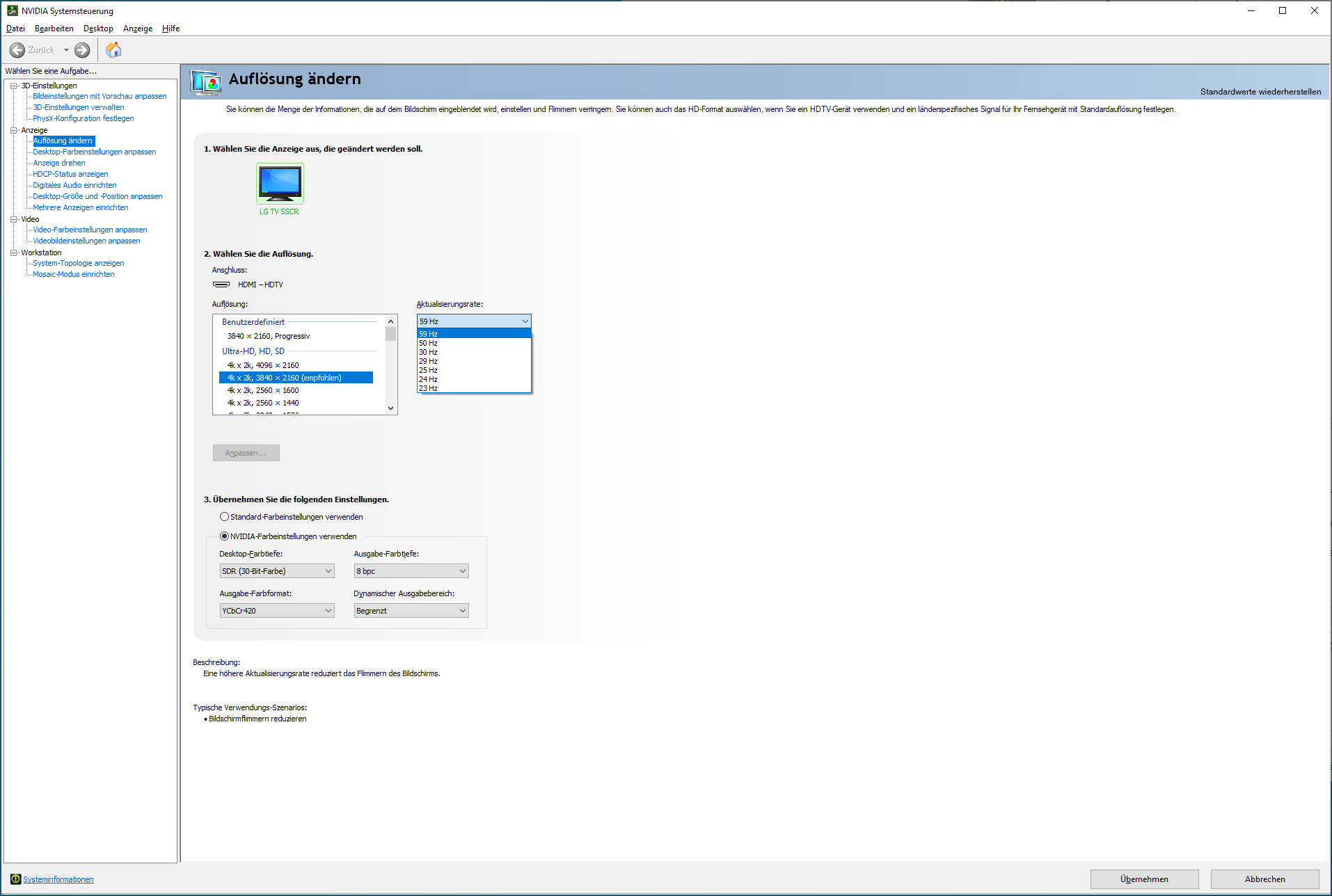Open Mehrere Anzeigen einrichten
1332x896 pixels.
tap(81, 207)
